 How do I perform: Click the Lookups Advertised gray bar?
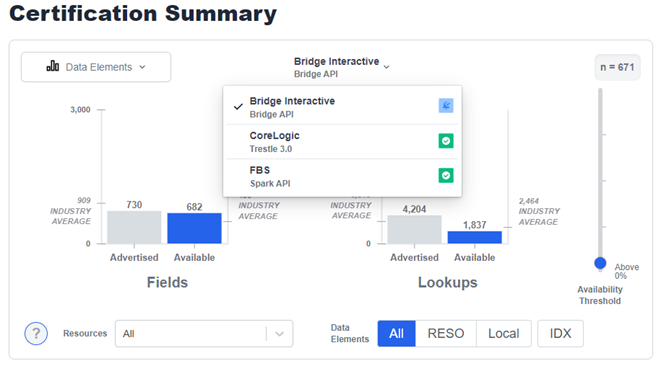(414, 229)
